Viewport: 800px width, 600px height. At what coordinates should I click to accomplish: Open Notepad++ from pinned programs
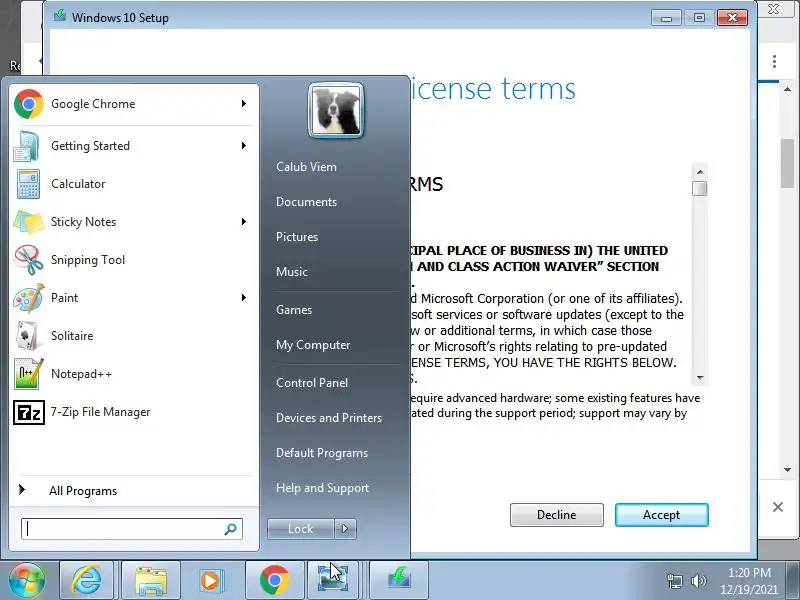coord(133,374)
